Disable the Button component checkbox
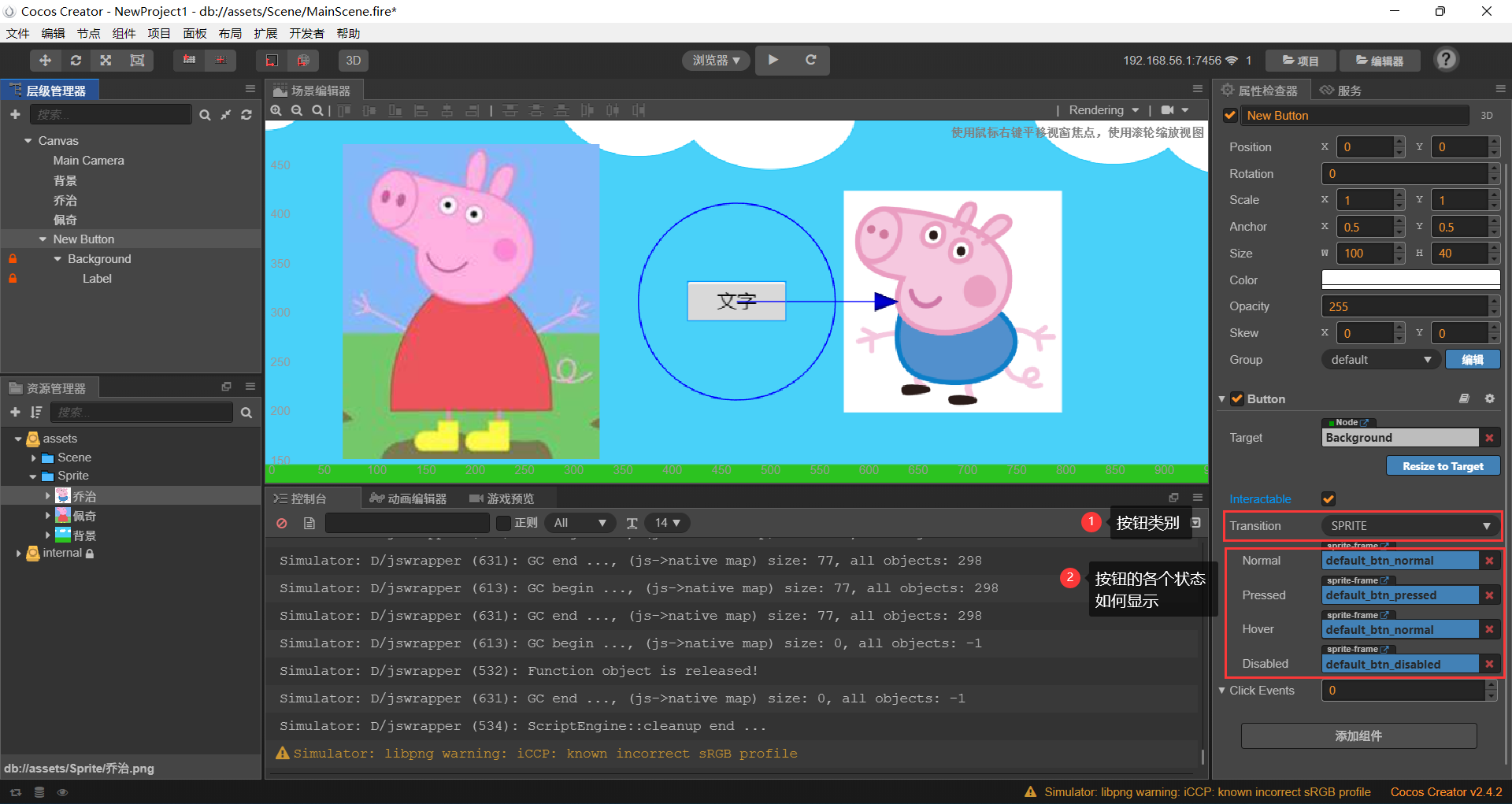The image size is (1512, 804). coord(1236,399)
